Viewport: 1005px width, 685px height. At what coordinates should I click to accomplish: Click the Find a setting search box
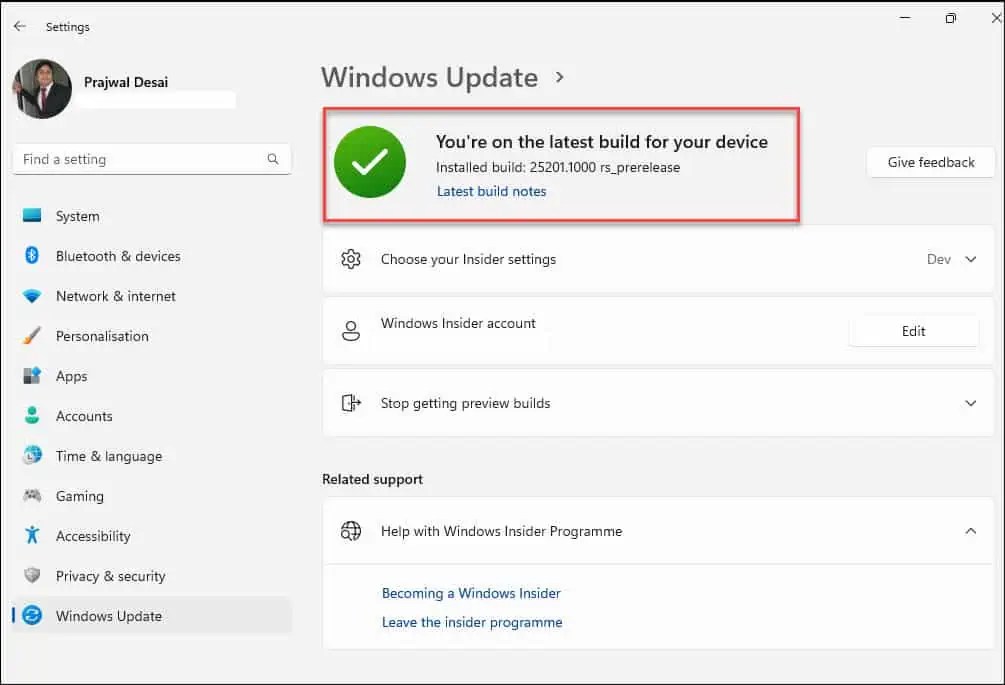click(x=152, y=159)
